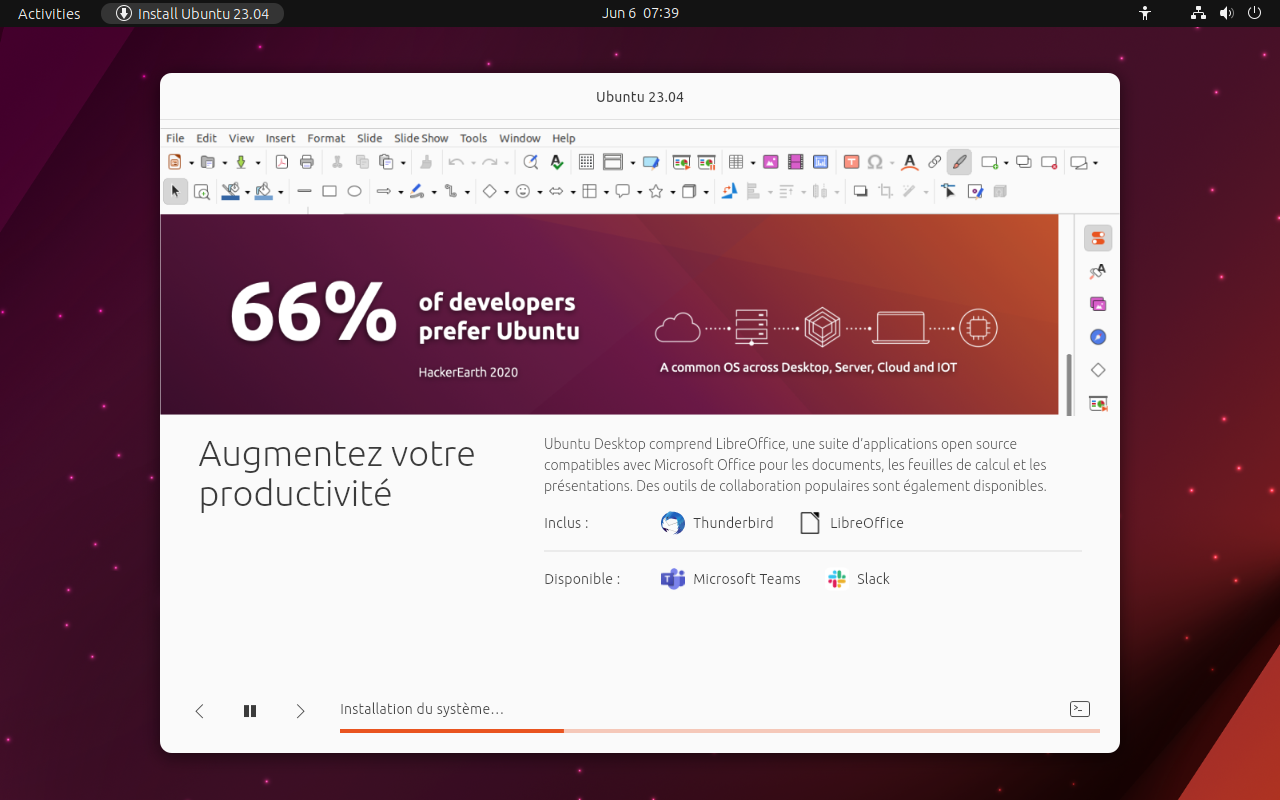Click the Insert Audio or Video icon
1280x800 pixels.
[796, 162]
